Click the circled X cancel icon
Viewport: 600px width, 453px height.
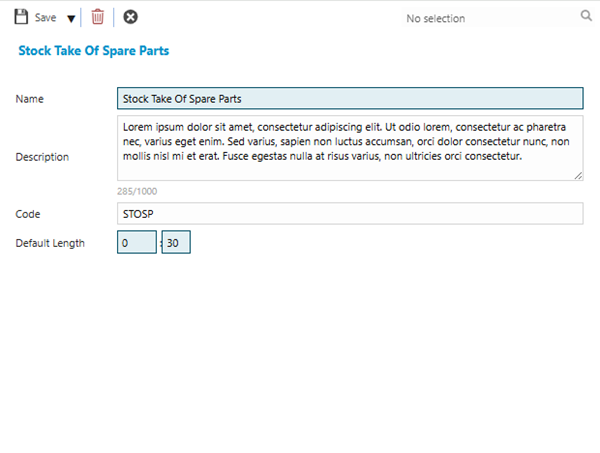(x=131, y=17)
